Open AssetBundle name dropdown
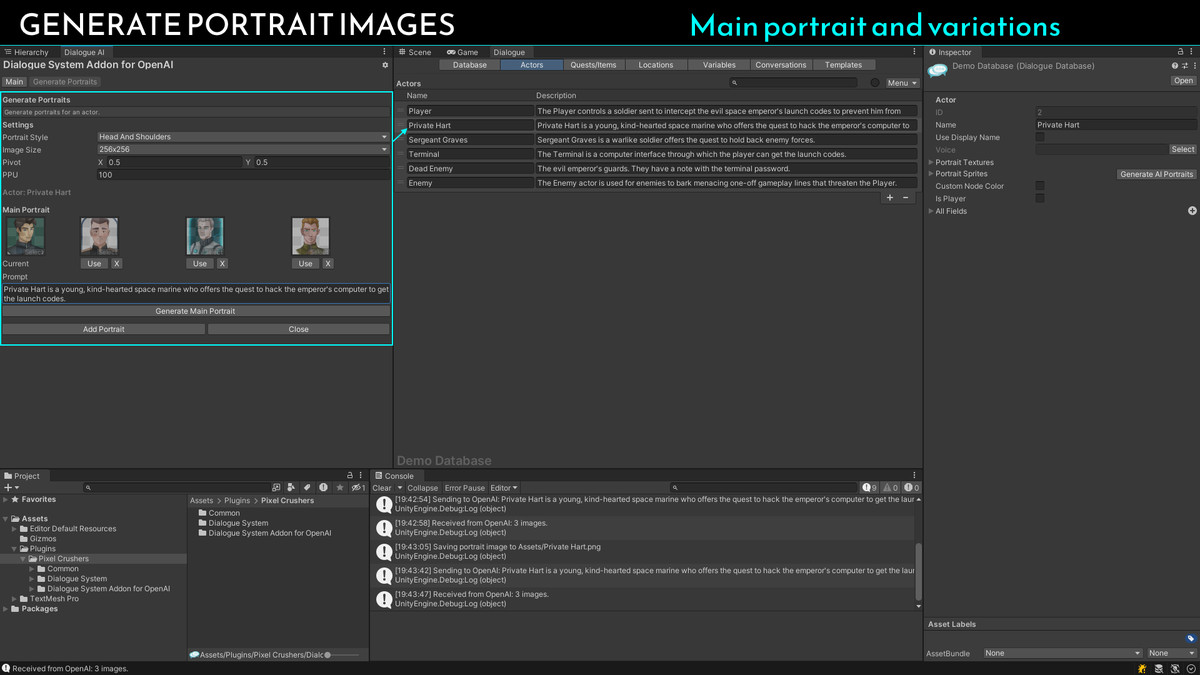The height and width of the screenshot is (675, 1200). 1062,653
